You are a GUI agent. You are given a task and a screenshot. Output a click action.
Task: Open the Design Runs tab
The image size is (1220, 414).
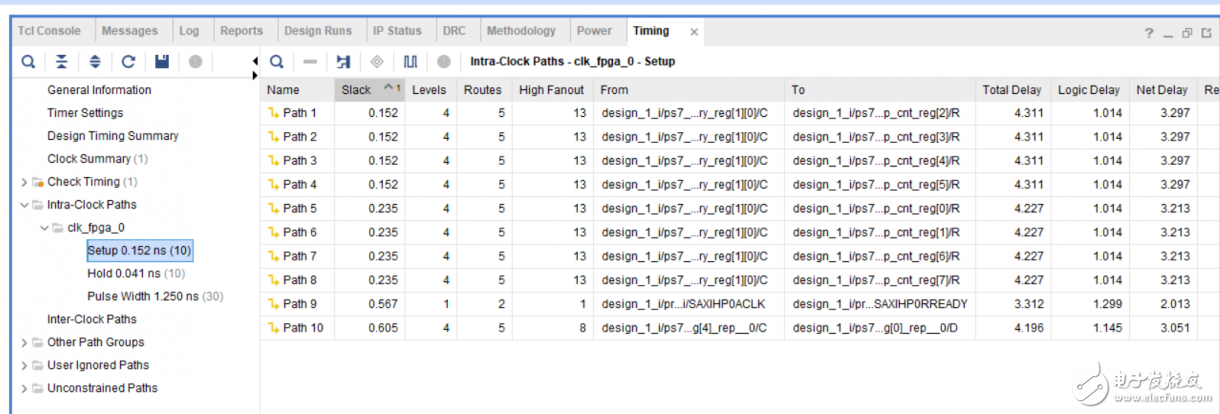tap(316, 31)
